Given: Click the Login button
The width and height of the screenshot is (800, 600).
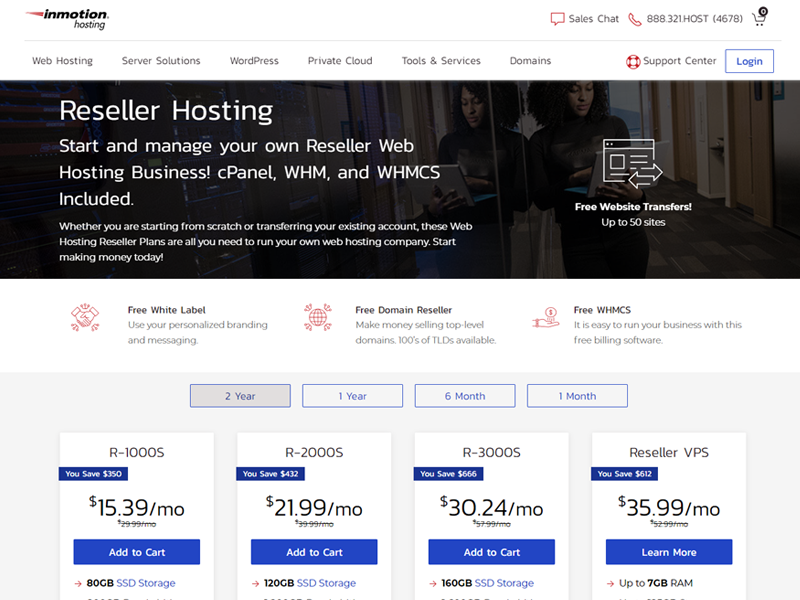Looking at the screenshot, I should [749, 61].
